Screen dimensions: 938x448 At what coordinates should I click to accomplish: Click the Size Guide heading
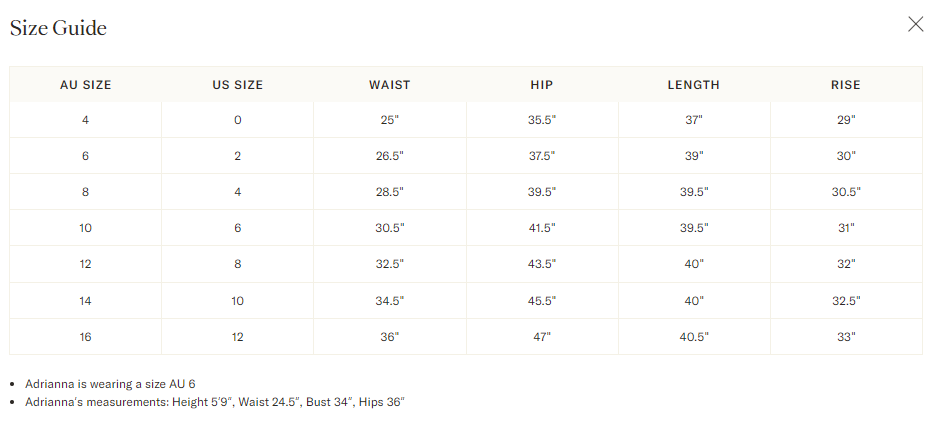tap(58, 28)
